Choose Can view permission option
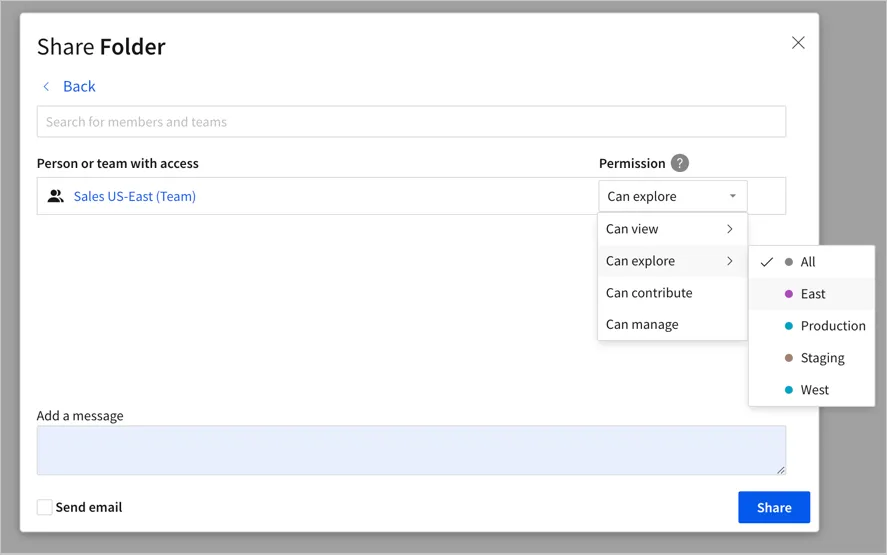Image resolution: width=887 pixels, height=555 pixels. pyautogui.click(x=672, y=229)
